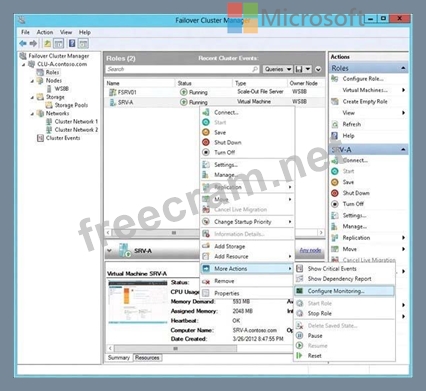Click the Pause icon in the submenu
426x391 pixels.
(299, 335)
